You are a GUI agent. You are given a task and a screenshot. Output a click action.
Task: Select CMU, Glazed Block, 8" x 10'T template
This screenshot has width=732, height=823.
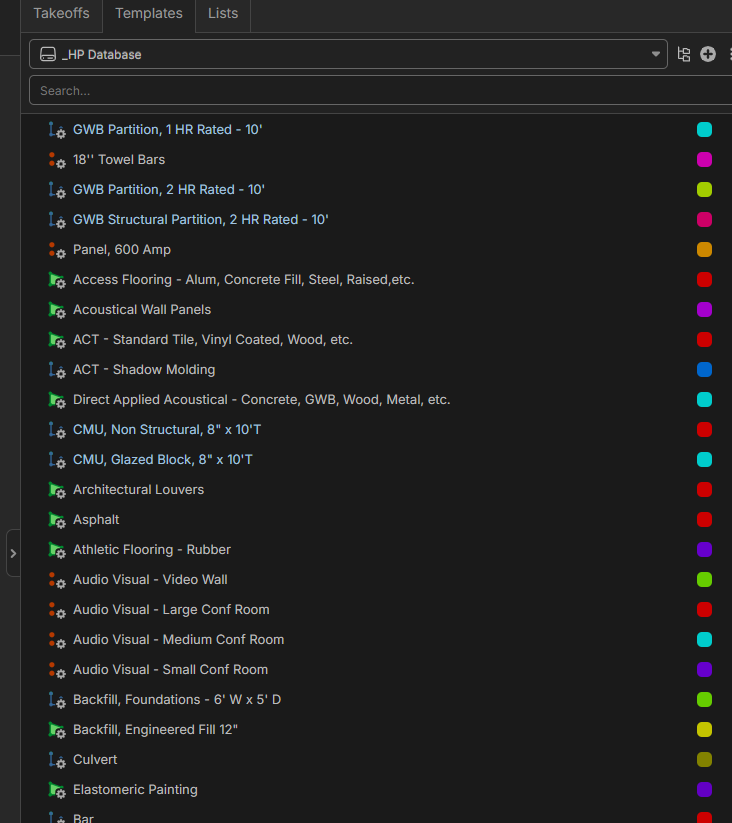[162, 460]
